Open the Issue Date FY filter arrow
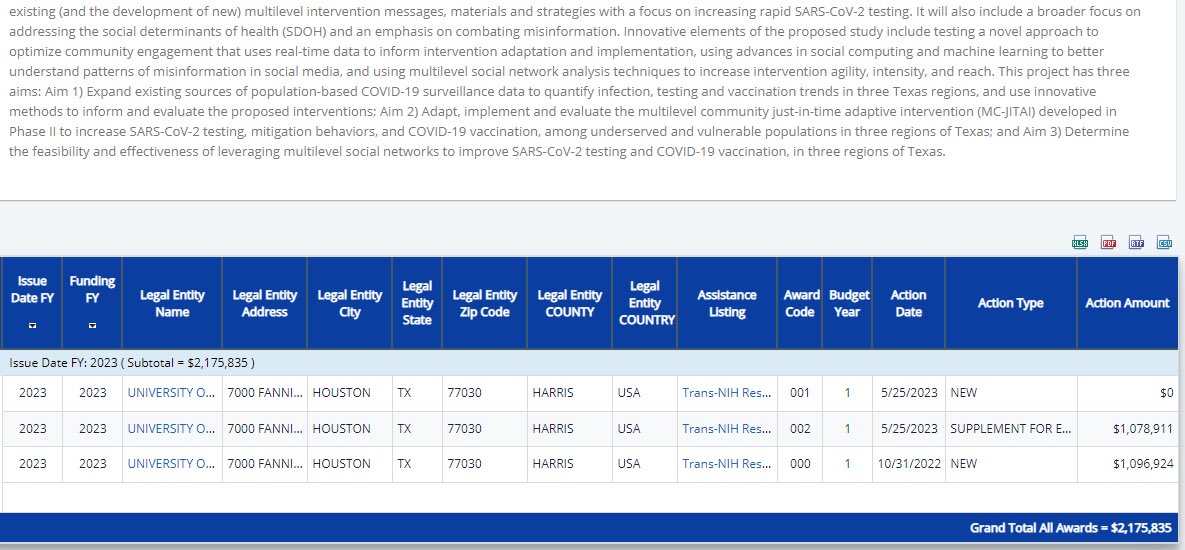 [32, 326]
